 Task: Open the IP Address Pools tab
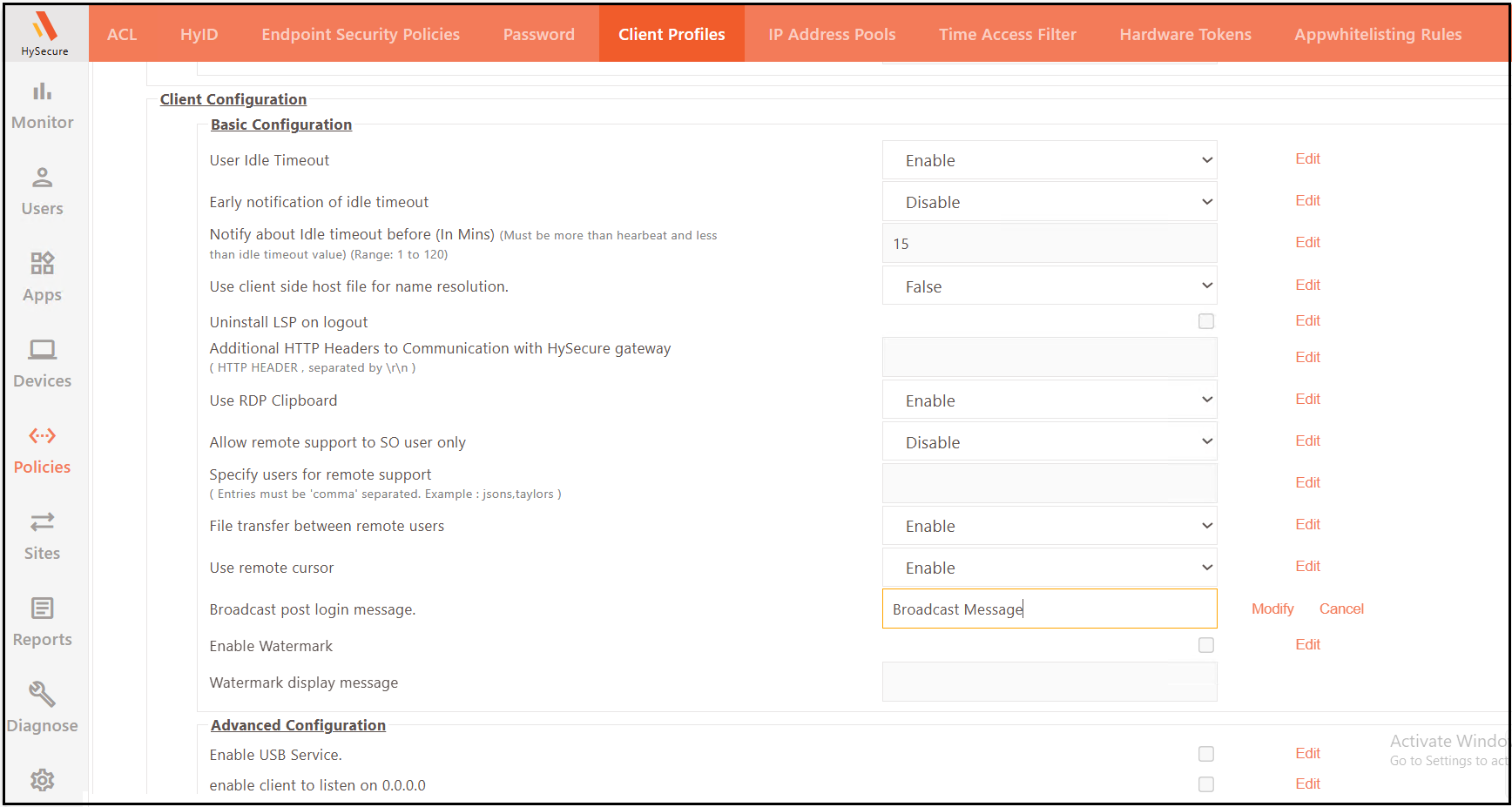click(832, 34)
